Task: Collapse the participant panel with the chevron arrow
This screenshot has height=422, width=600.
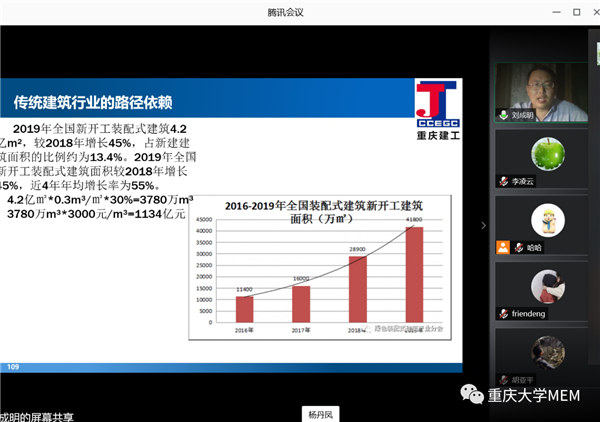Action: click(483, 225)
